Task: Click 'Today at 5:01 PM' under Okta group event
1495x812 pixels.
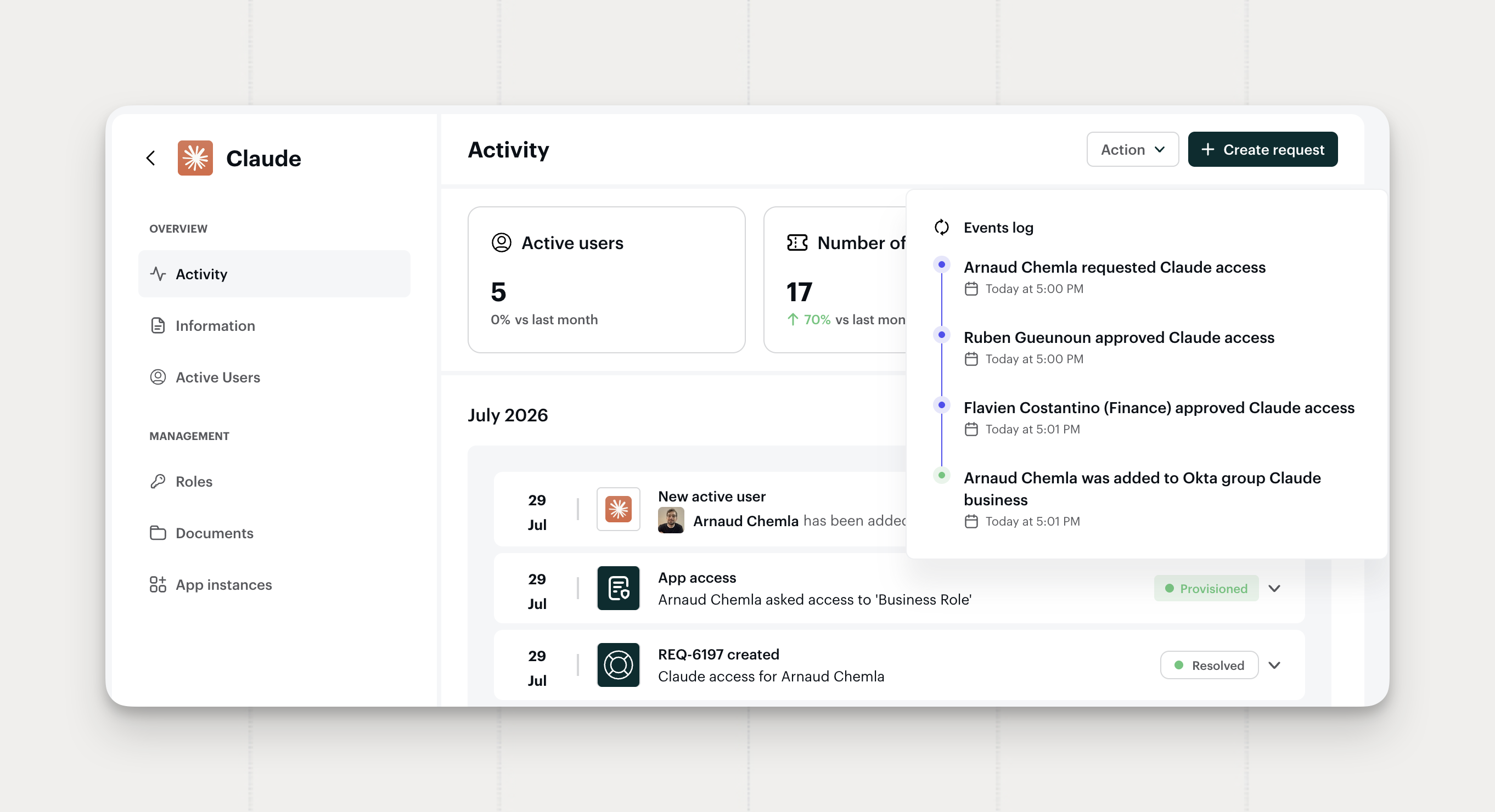Action: 1033,521
